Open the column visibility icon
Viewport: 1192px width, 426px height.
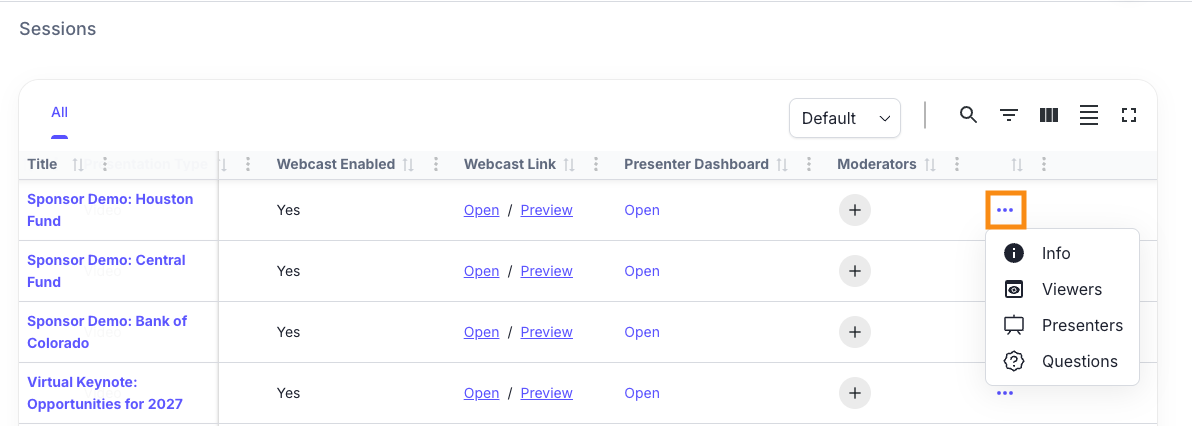pyautogui.click(x=1048, y=116)
